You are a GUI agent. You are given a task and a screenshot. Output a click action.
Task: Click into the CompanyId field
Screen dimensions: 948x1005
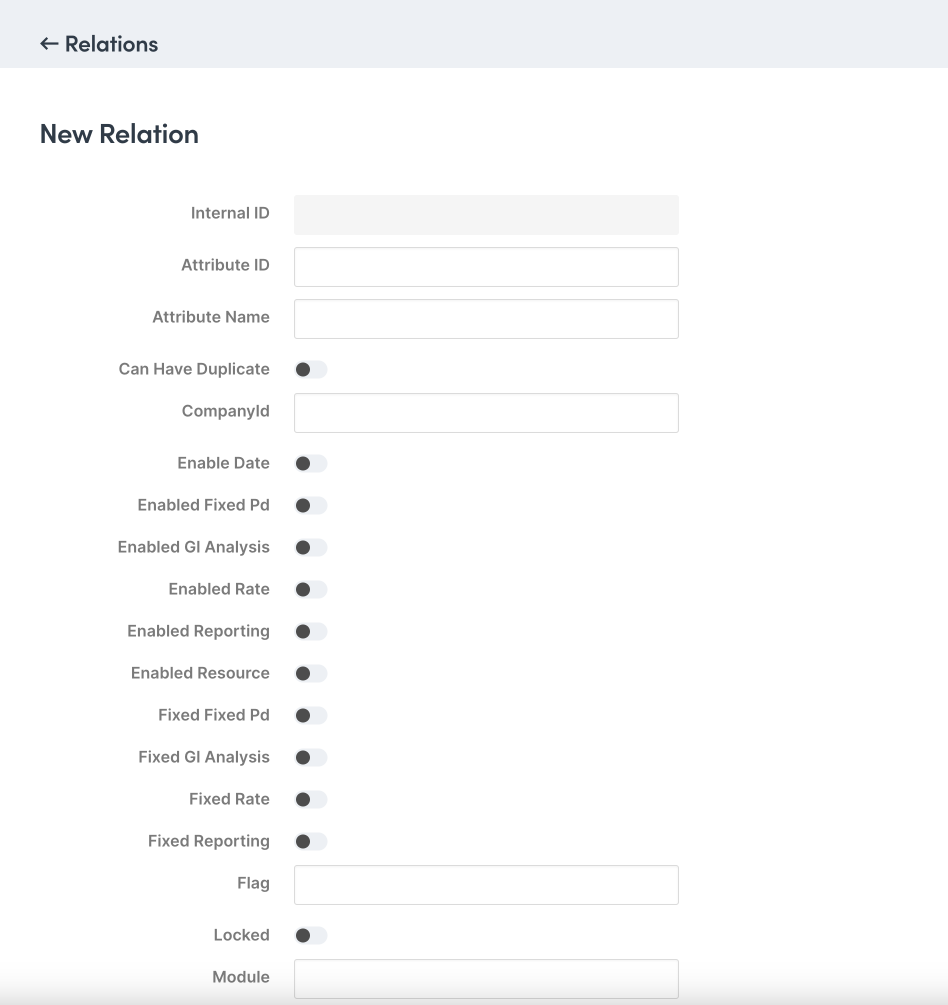[486, 413]
